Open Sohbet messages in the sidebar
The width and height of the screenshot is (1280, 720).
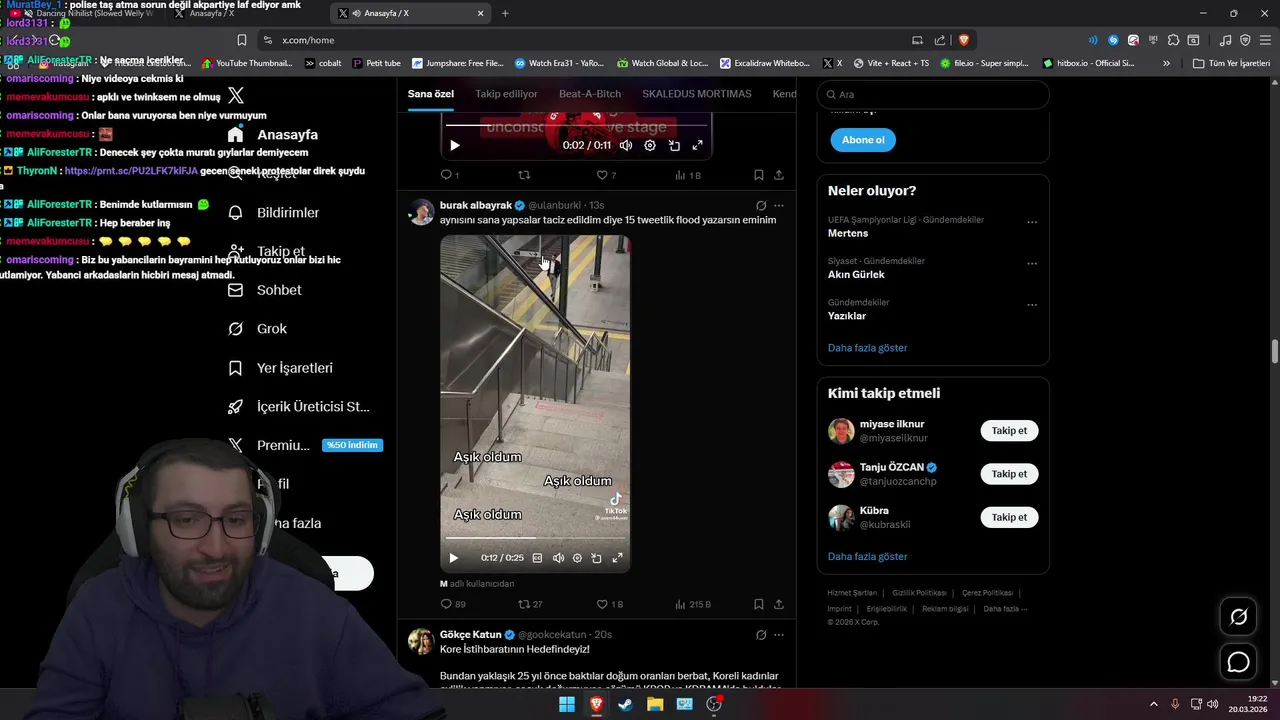(264, 290)
